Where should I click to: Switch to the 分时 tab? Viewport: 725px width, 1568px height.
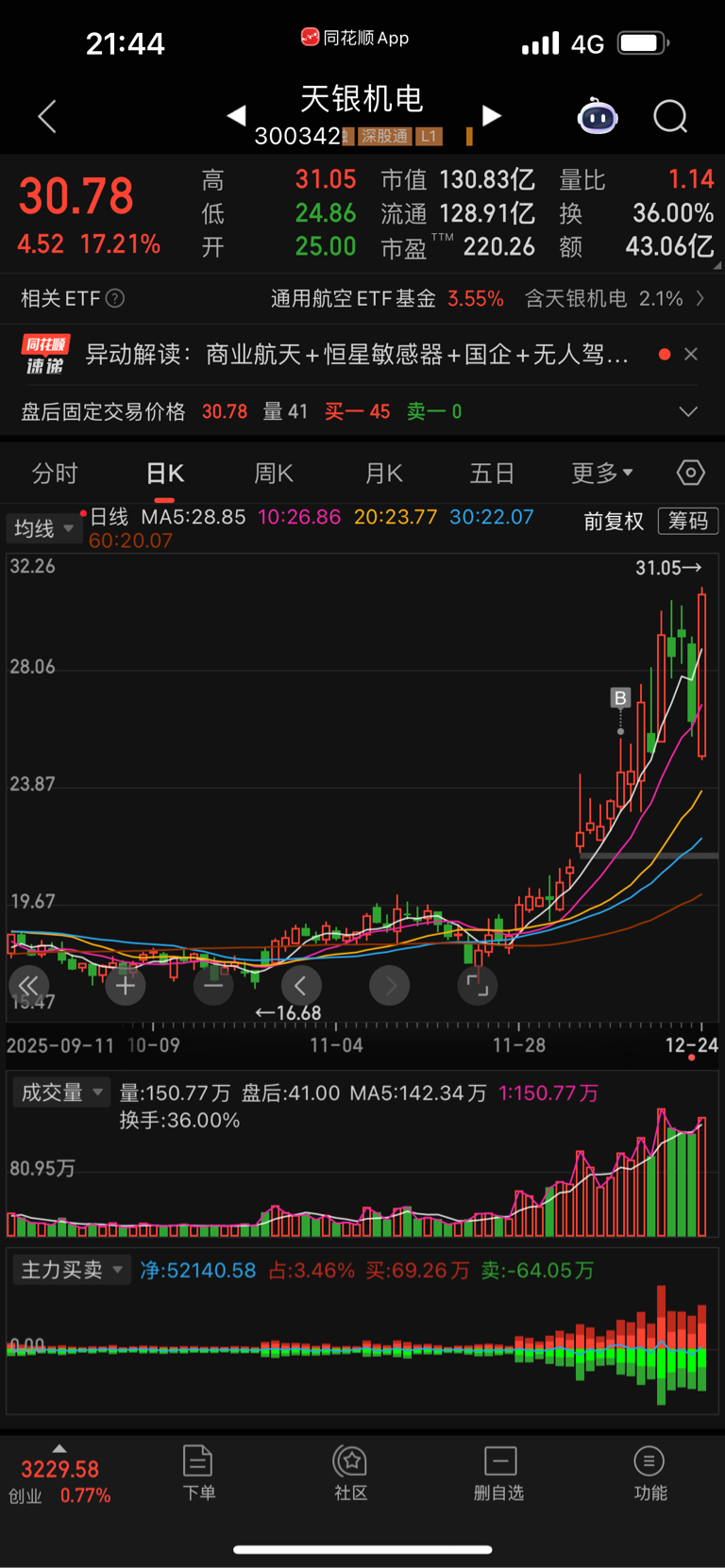coord(55,473)
